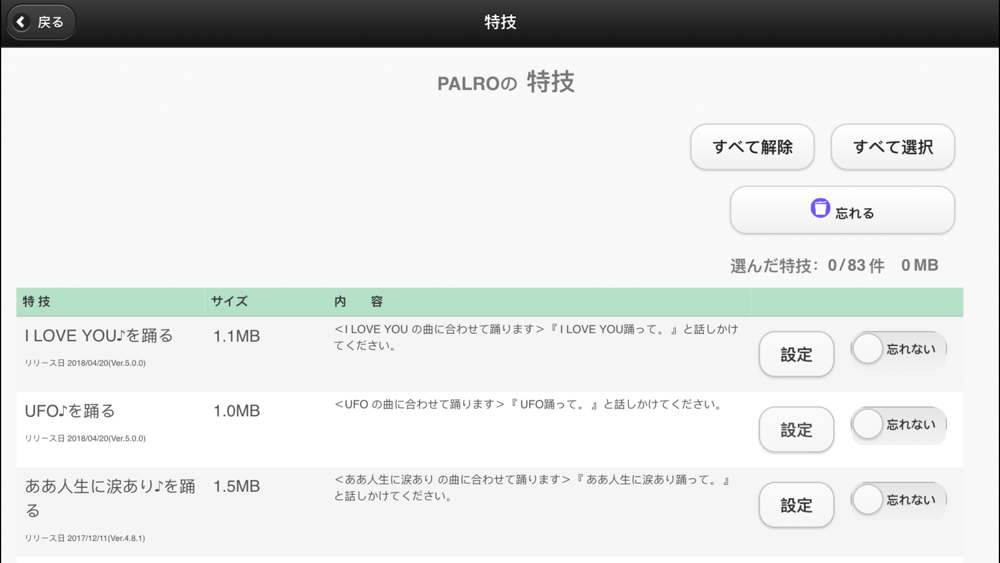Click the 忘れる button
Viewport: 1000px width, 563px height.
coord(842,210)
